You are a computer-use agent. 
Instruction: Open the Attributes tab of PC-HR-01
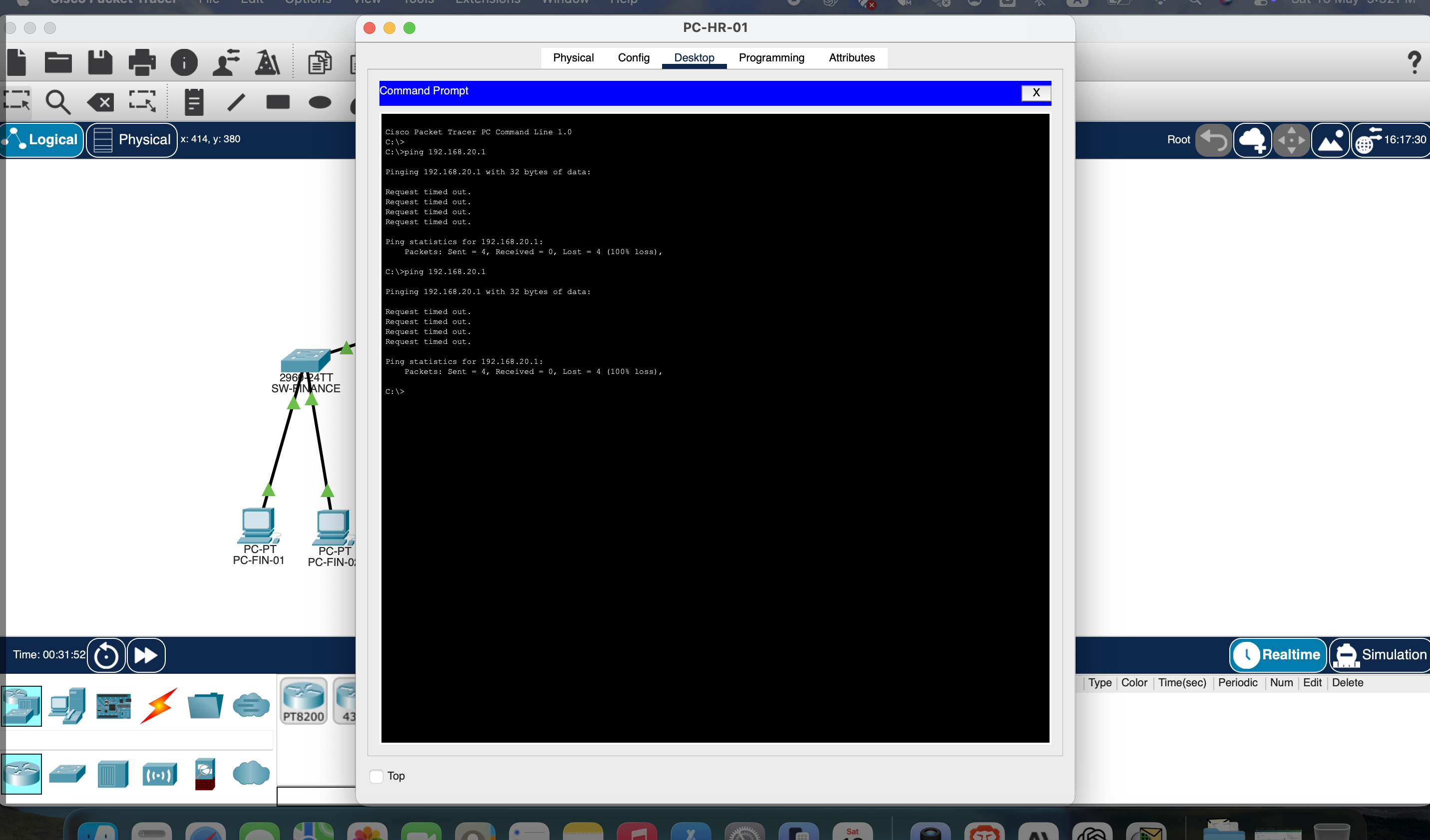click(851, 58)
